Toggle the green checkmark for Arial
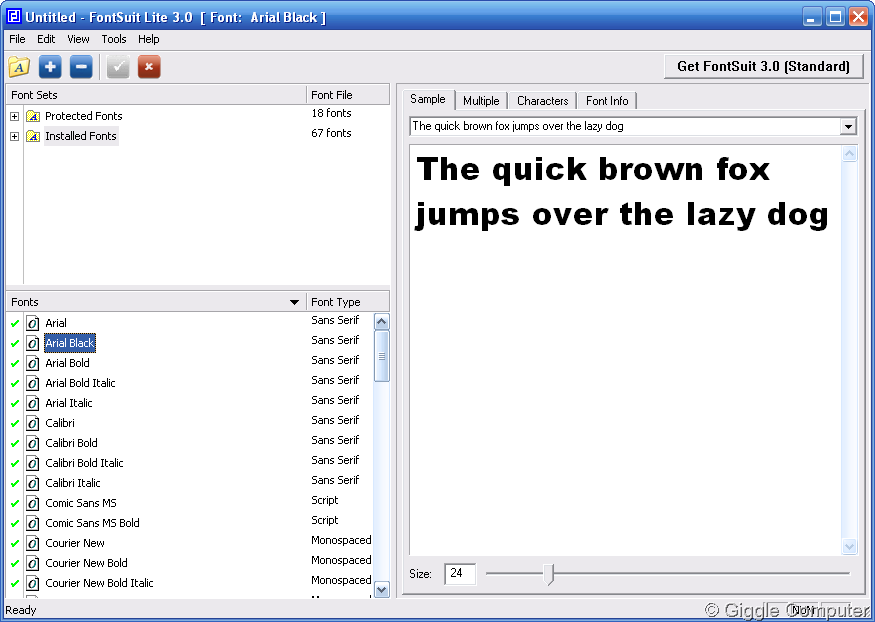Screen dimensions: 875x622 (15, 324)
